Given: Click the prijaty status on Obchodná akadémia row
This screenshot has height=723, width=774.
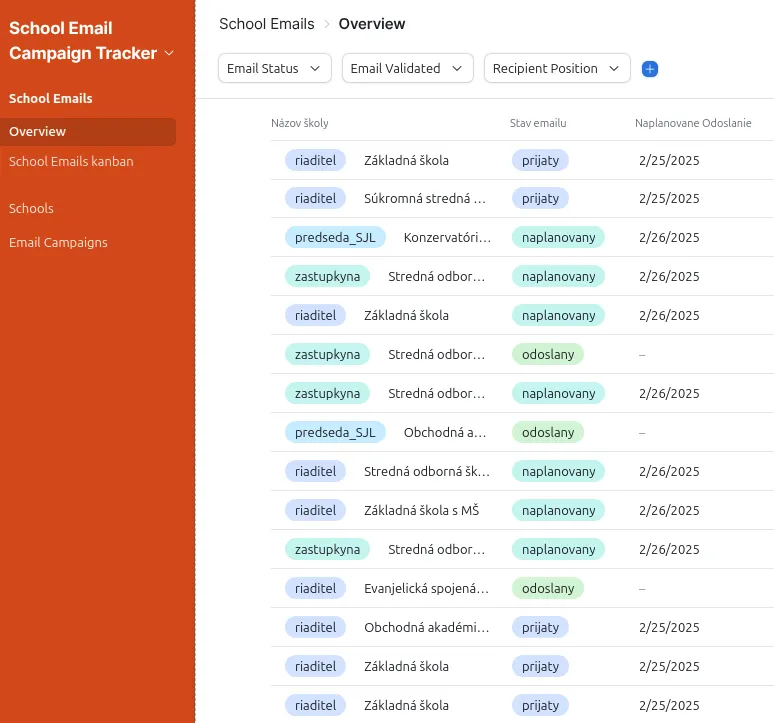Looking at the screenshot, I should [540, 628].
